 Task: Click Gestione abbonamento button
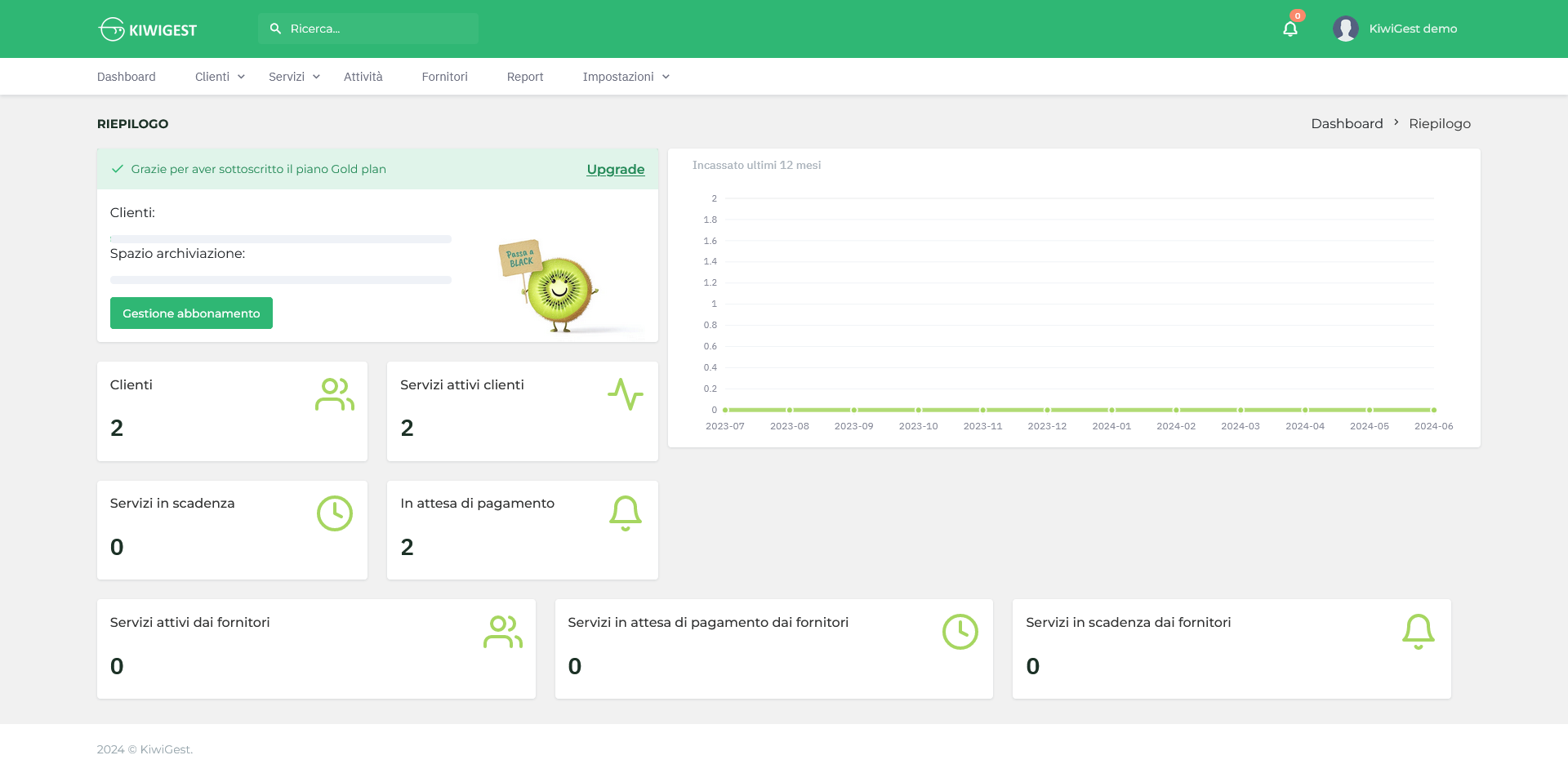coord(191,313)
